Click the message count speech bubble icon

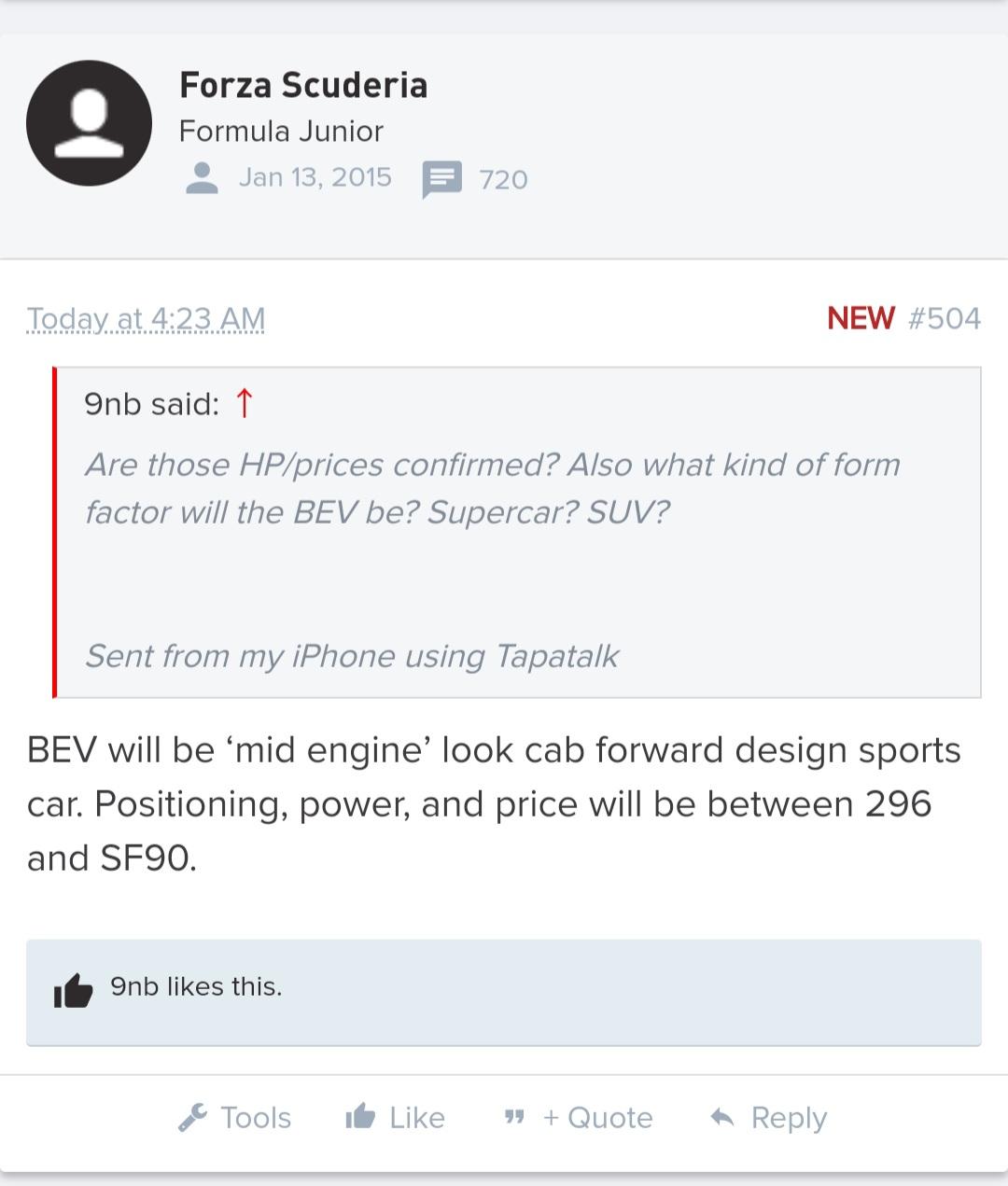coord(441,180)
